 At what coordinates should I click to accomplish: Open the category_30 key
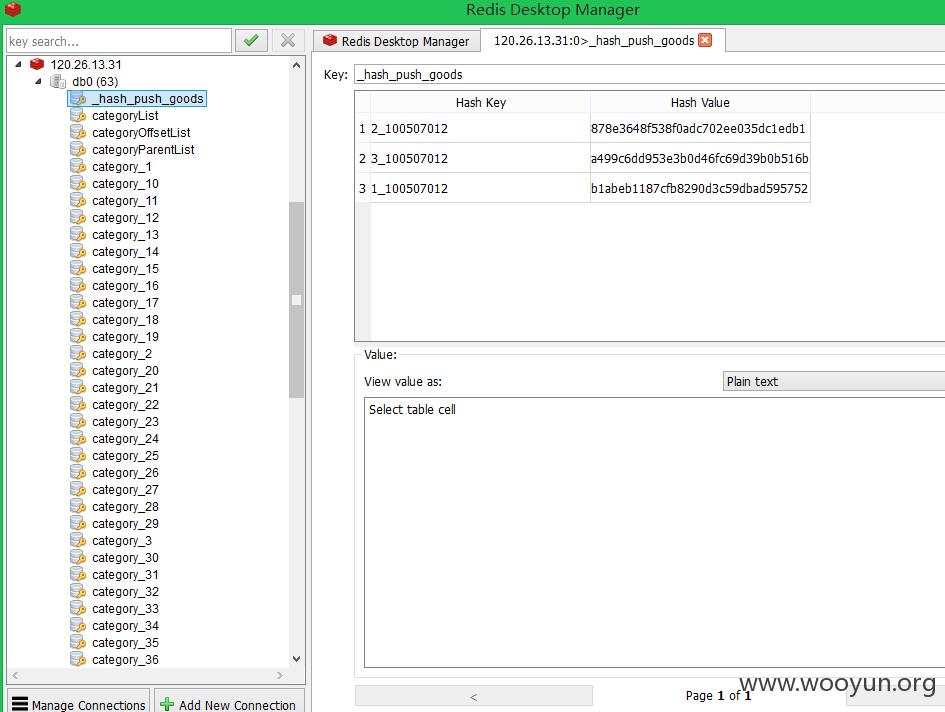coord(125,558)
